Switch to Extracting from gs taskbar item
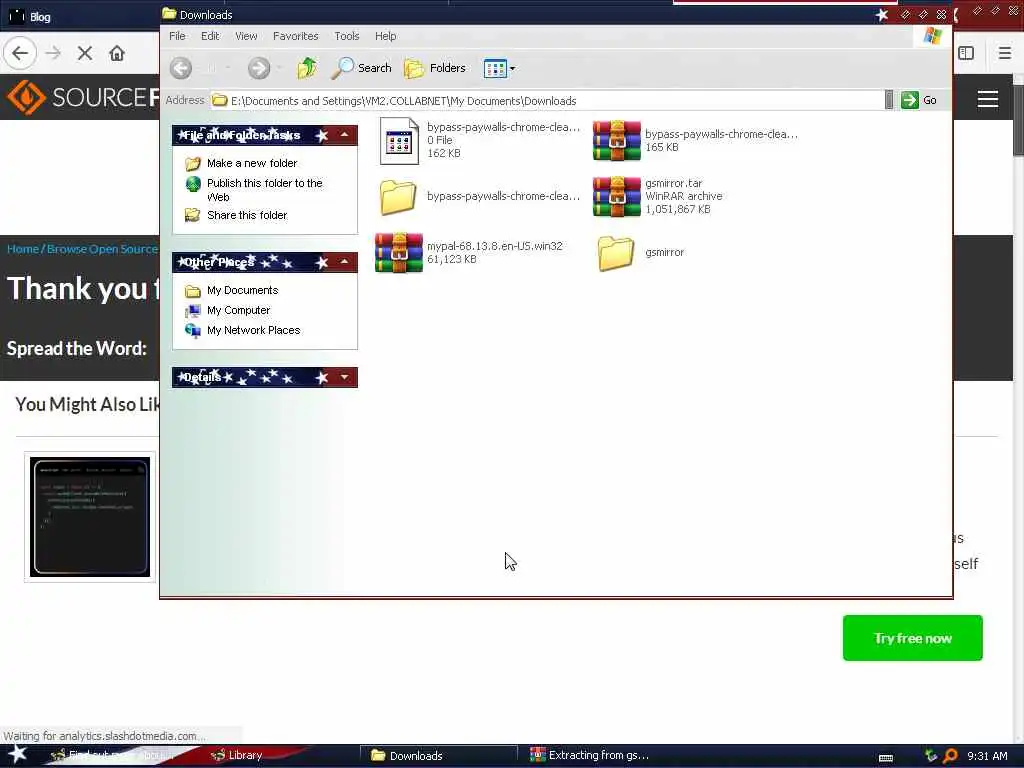The width and height of the screenshot is (1024, 768). click(x=590, y=755)
